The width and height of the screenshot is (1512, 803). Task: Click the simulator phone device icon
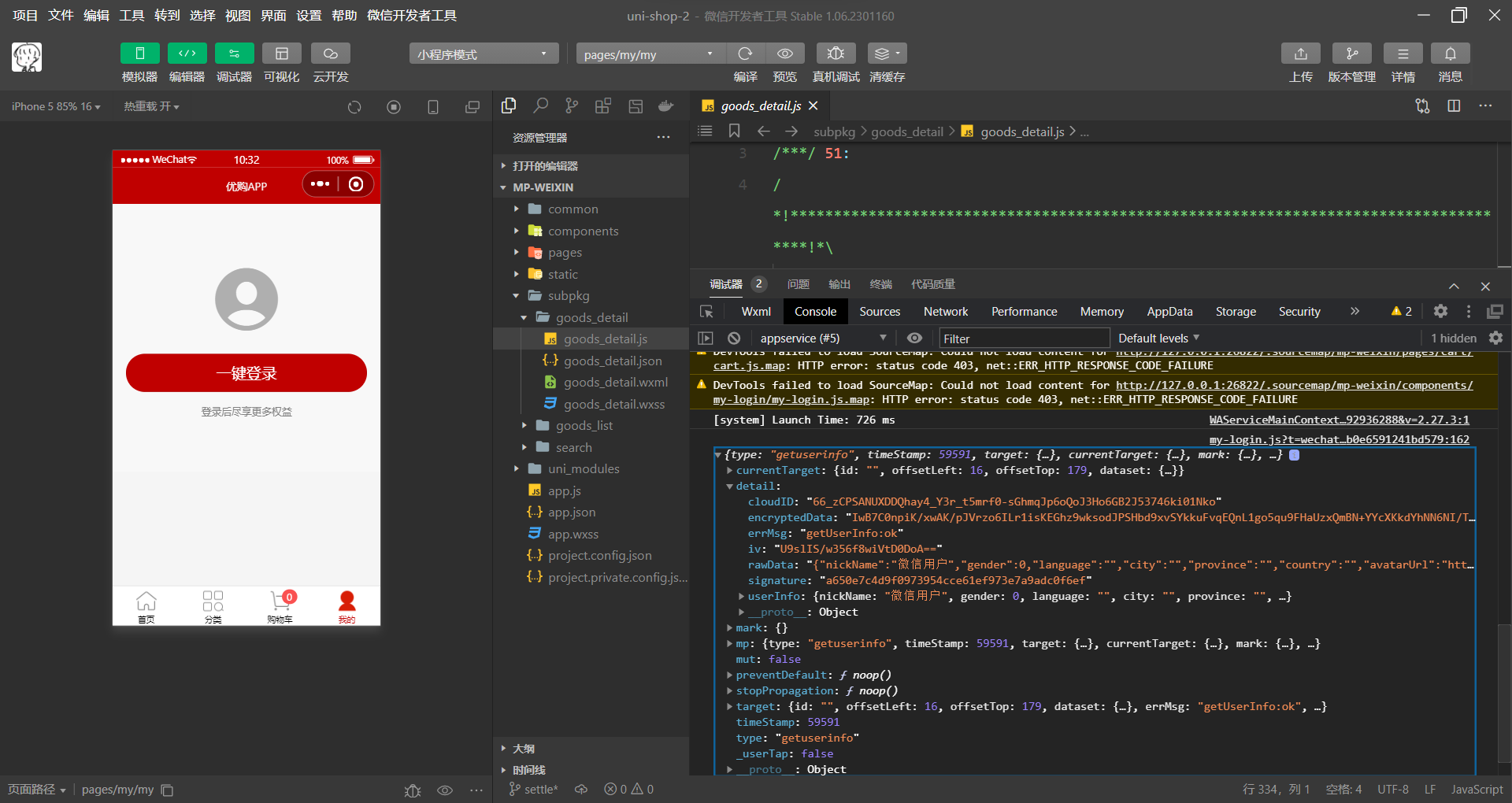(433, 107)
